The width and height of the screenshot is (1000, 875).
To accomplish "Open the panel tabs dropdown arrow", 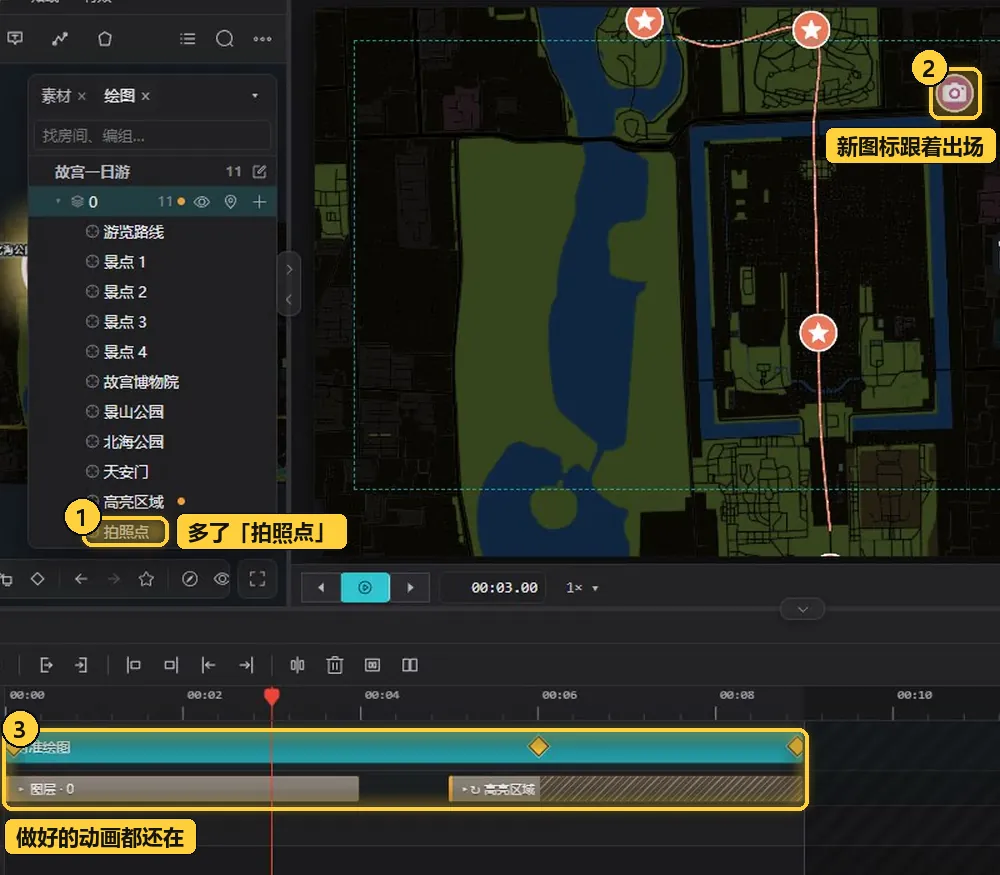I will [255, 96].
